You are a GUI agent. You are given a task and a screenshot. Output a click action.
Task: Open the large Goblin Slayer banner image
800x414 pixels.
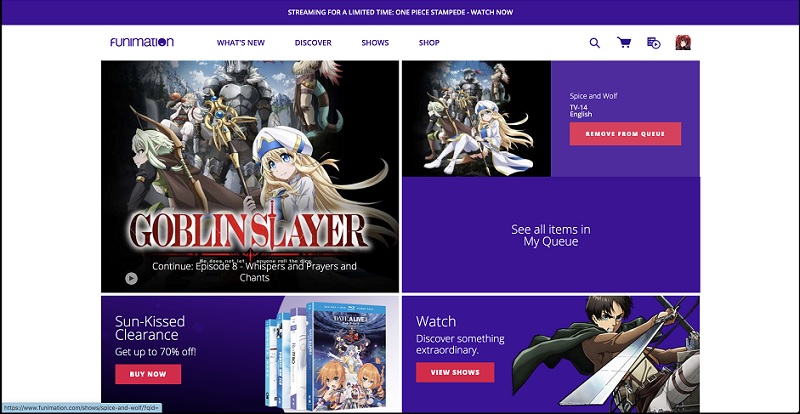(250, 176)
